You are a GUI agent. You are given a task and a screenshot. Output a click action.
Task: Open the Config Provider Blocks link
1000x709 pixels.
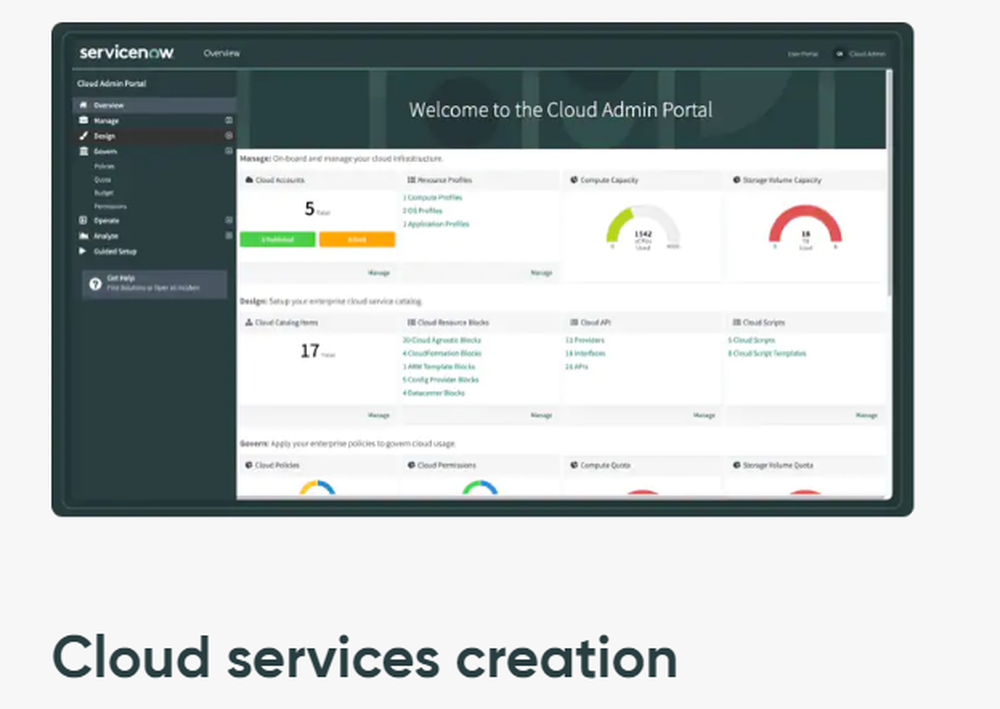coord(440,379)
